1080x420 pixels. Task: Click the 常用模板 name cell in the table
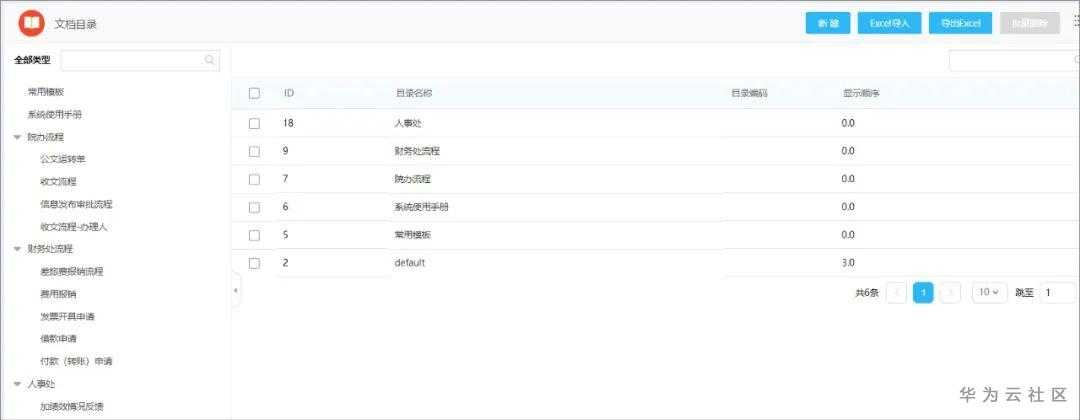click(x=412, y=235)
